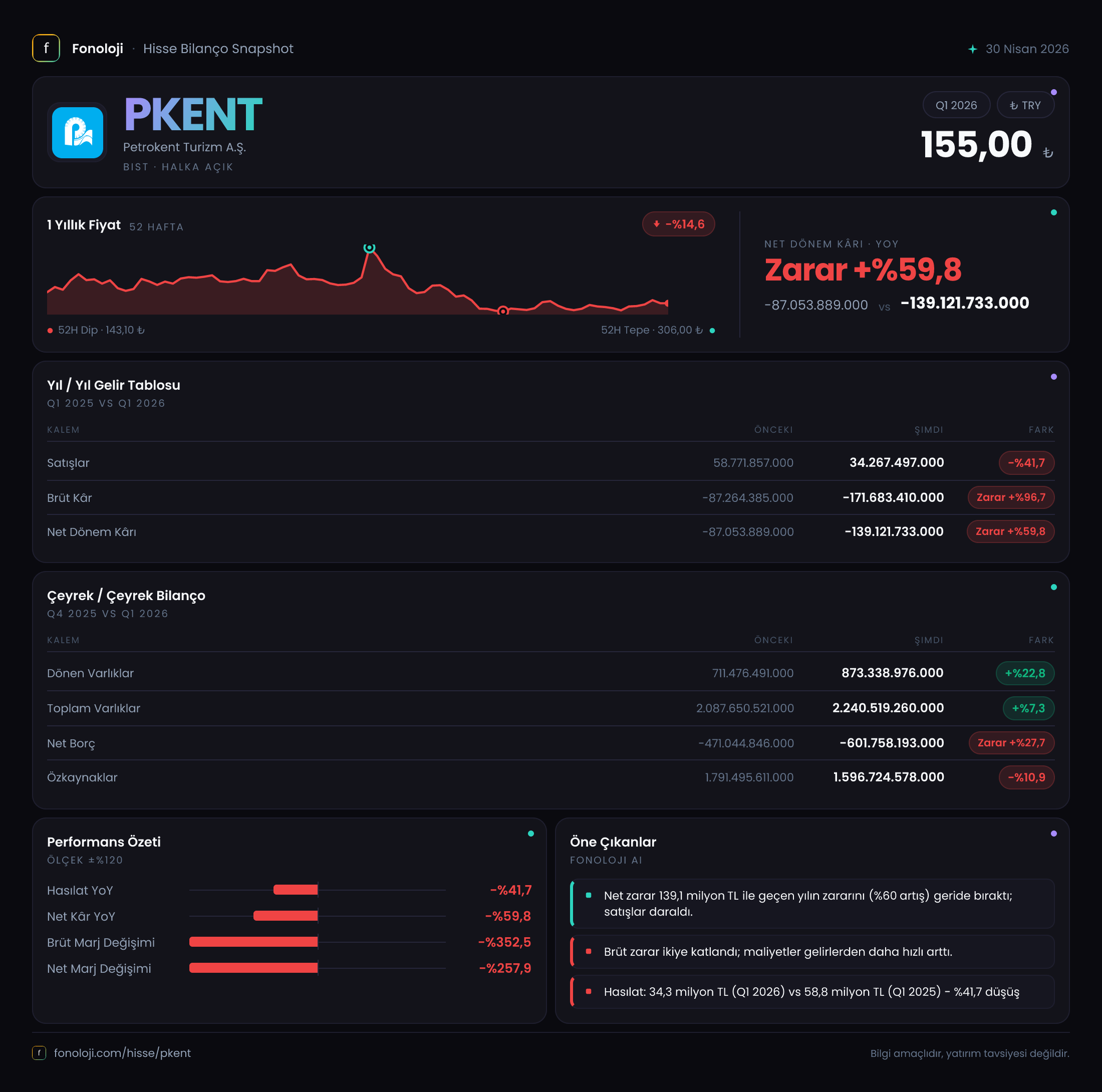Click the sparkle icon beside 30 Nisan 2026
Viewport: 1102px width, 1092px height.
pyautogui.click(x=973, y=49)
